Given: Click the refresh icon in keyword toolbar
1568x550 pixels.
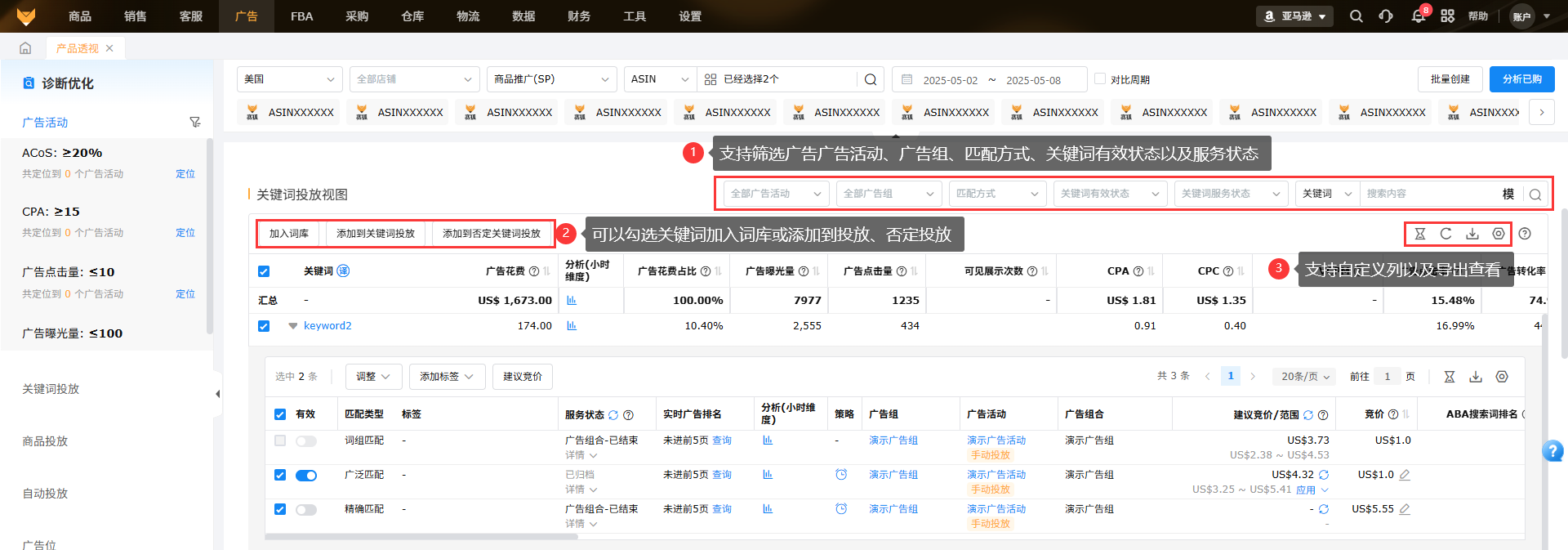Looking at the screenshot, I should [1445, 234].
